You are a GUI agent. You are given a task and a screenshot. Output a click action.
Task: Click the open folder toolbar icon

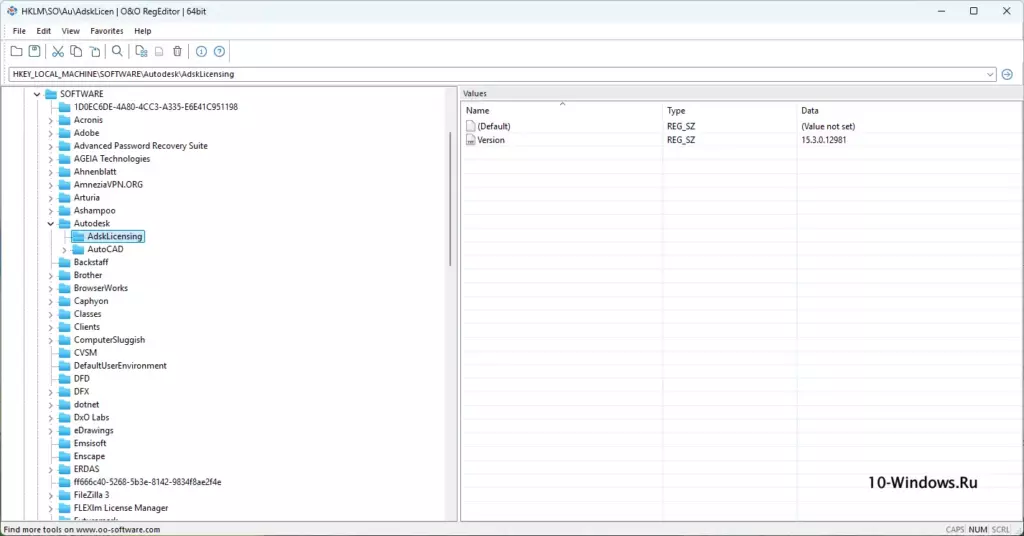coord(16,52)
